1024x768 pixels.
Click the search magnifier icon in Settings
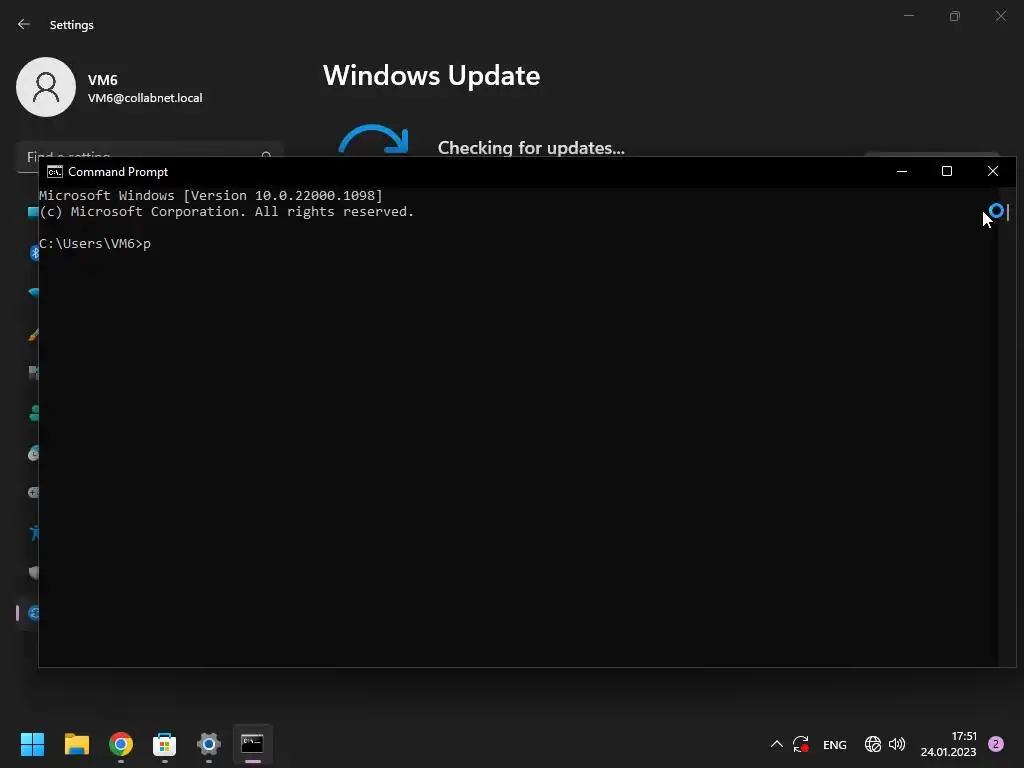[266, 154]
